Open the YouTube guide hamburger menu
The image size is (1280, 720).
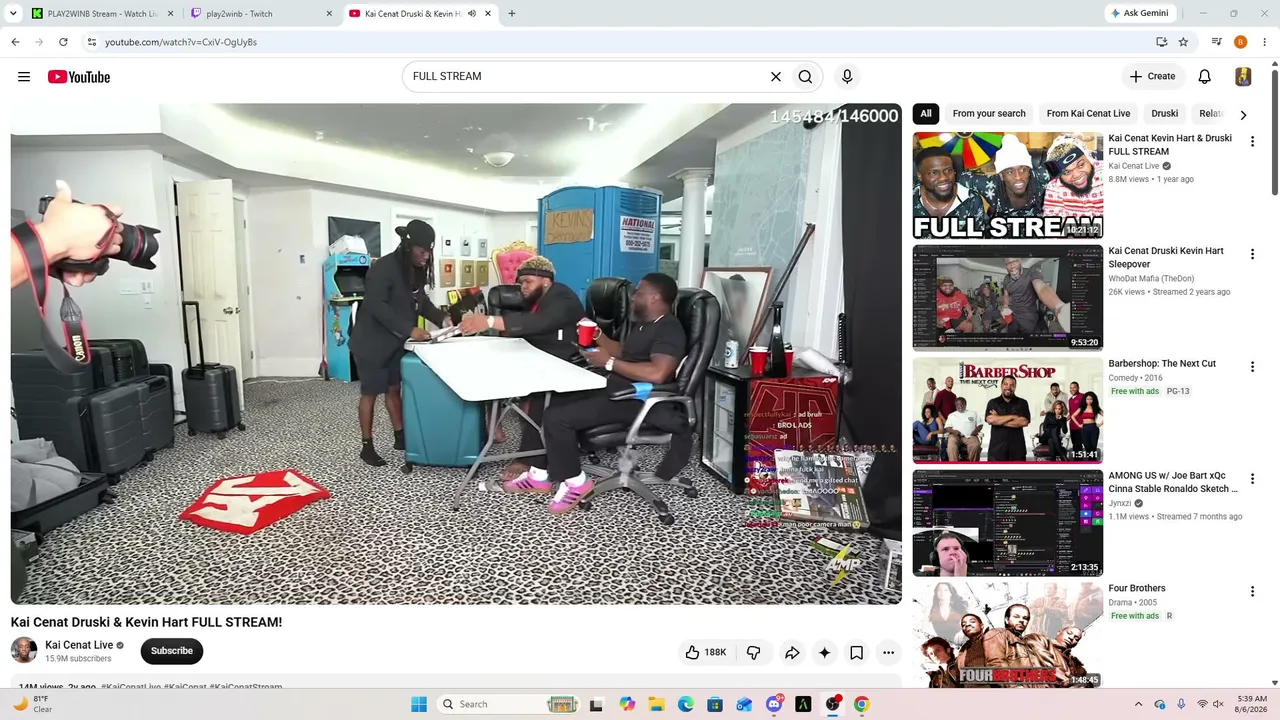[x=24, y=77]
